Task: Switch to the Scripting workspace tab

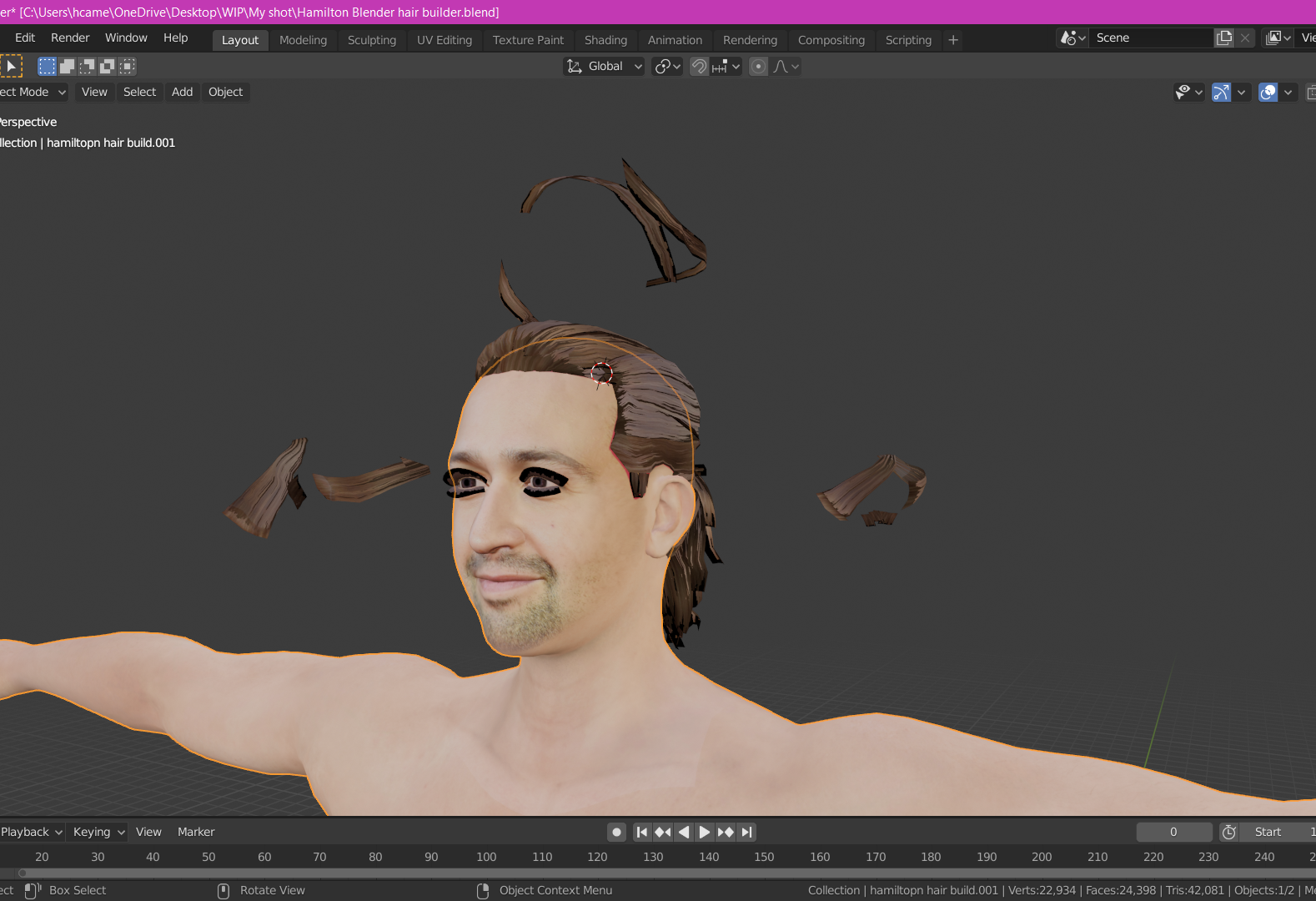Action: tap(908, 40)
